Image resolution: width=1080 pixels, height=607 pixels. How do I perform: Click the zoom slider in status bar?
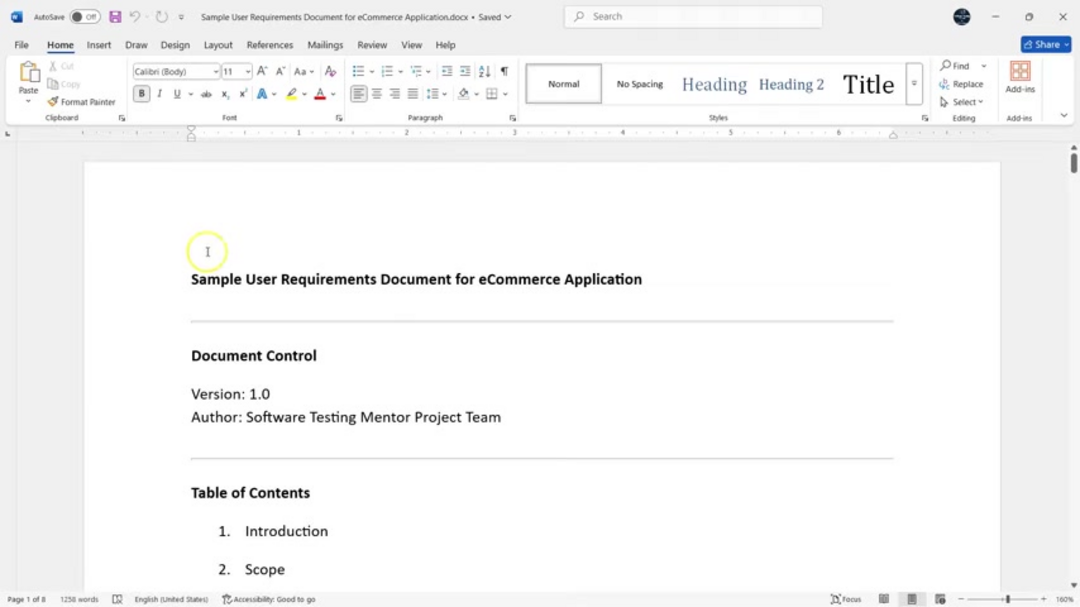[1007, 599]
